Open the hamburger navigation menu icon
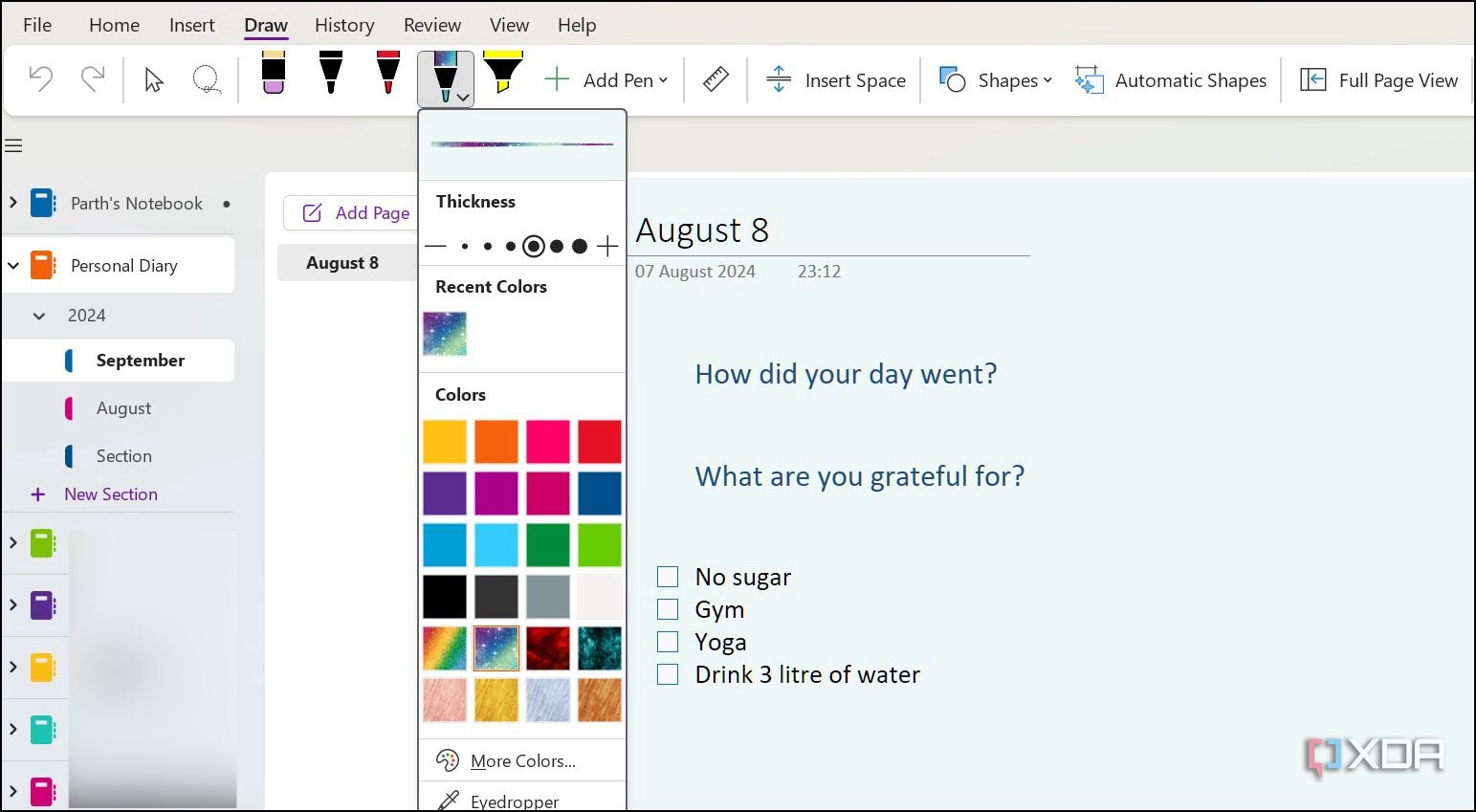 (x=13, y=146)
